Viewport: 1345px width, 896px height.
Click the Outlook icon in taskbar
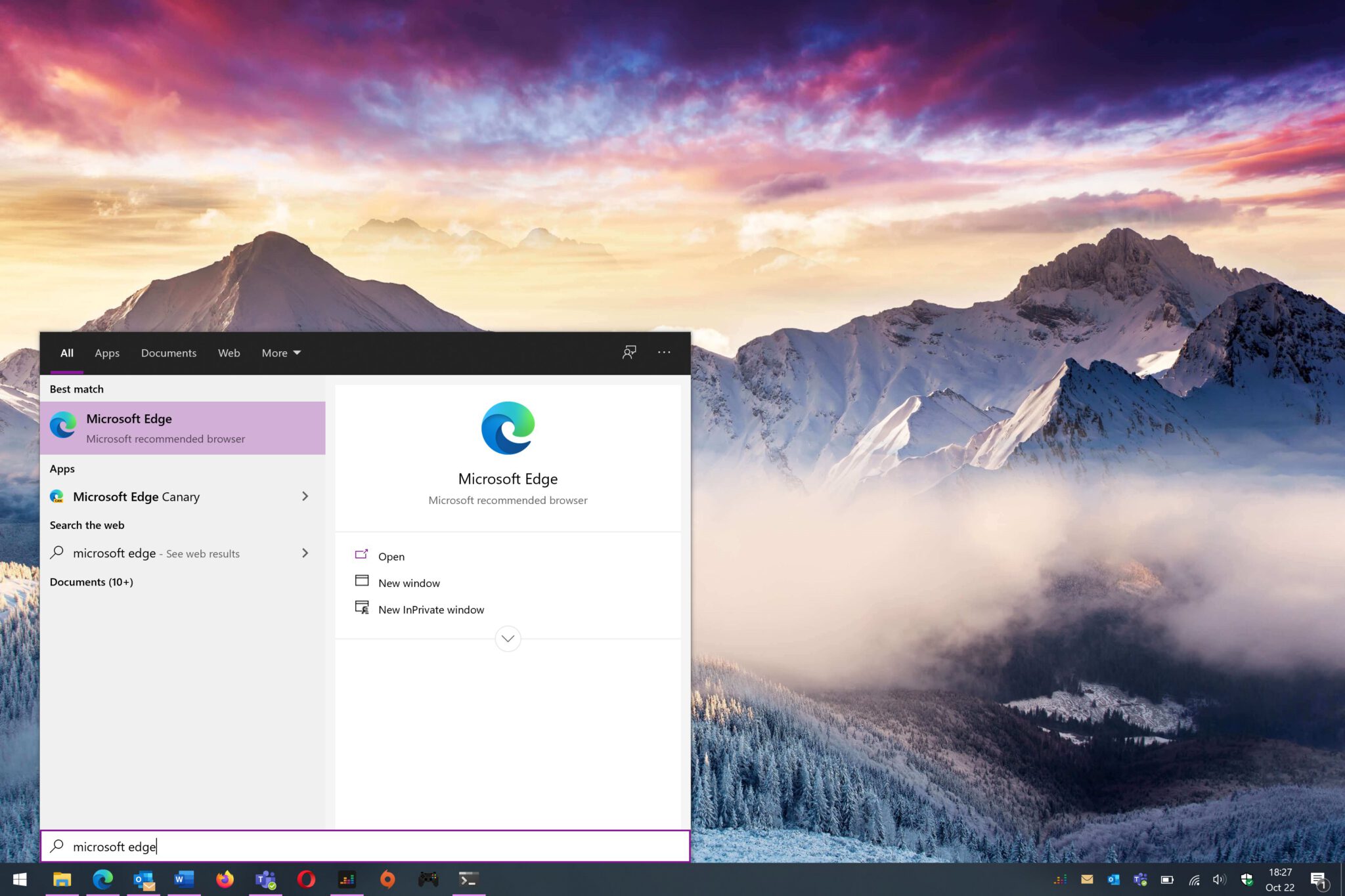click(144, 879)
